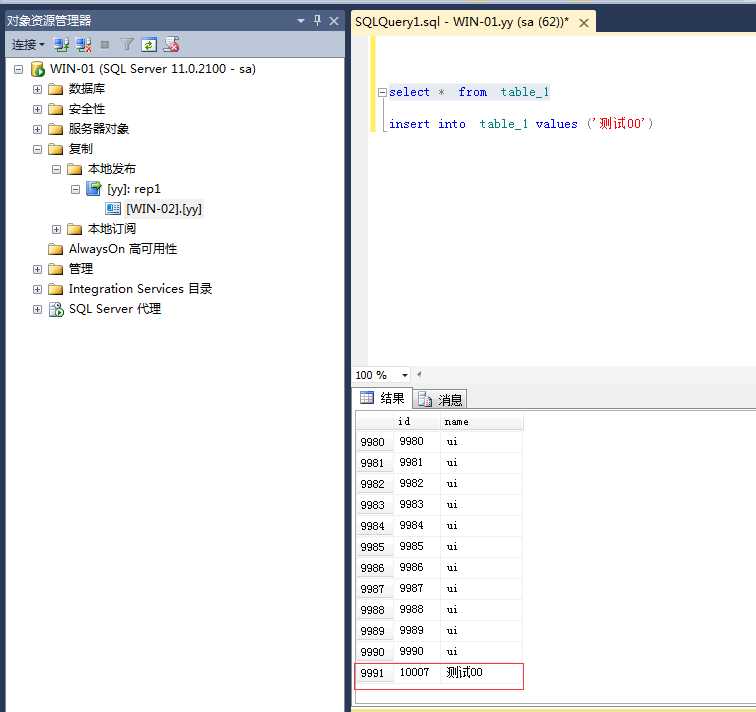Expand the 服务器对象 folder
This screenshot has height=712, width=756.
37,129
